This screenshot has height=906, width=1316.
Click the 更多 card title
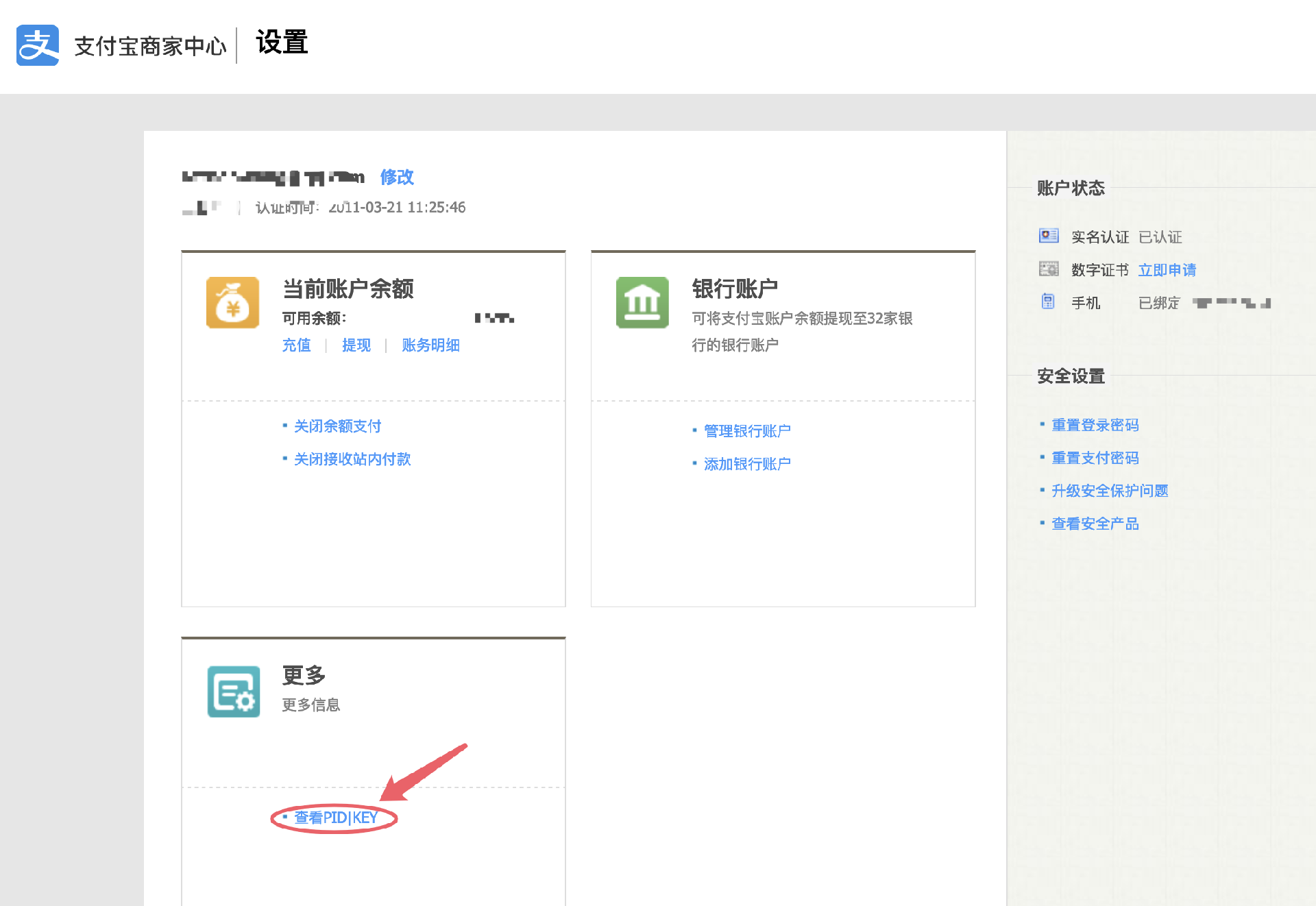click(304, 675)
